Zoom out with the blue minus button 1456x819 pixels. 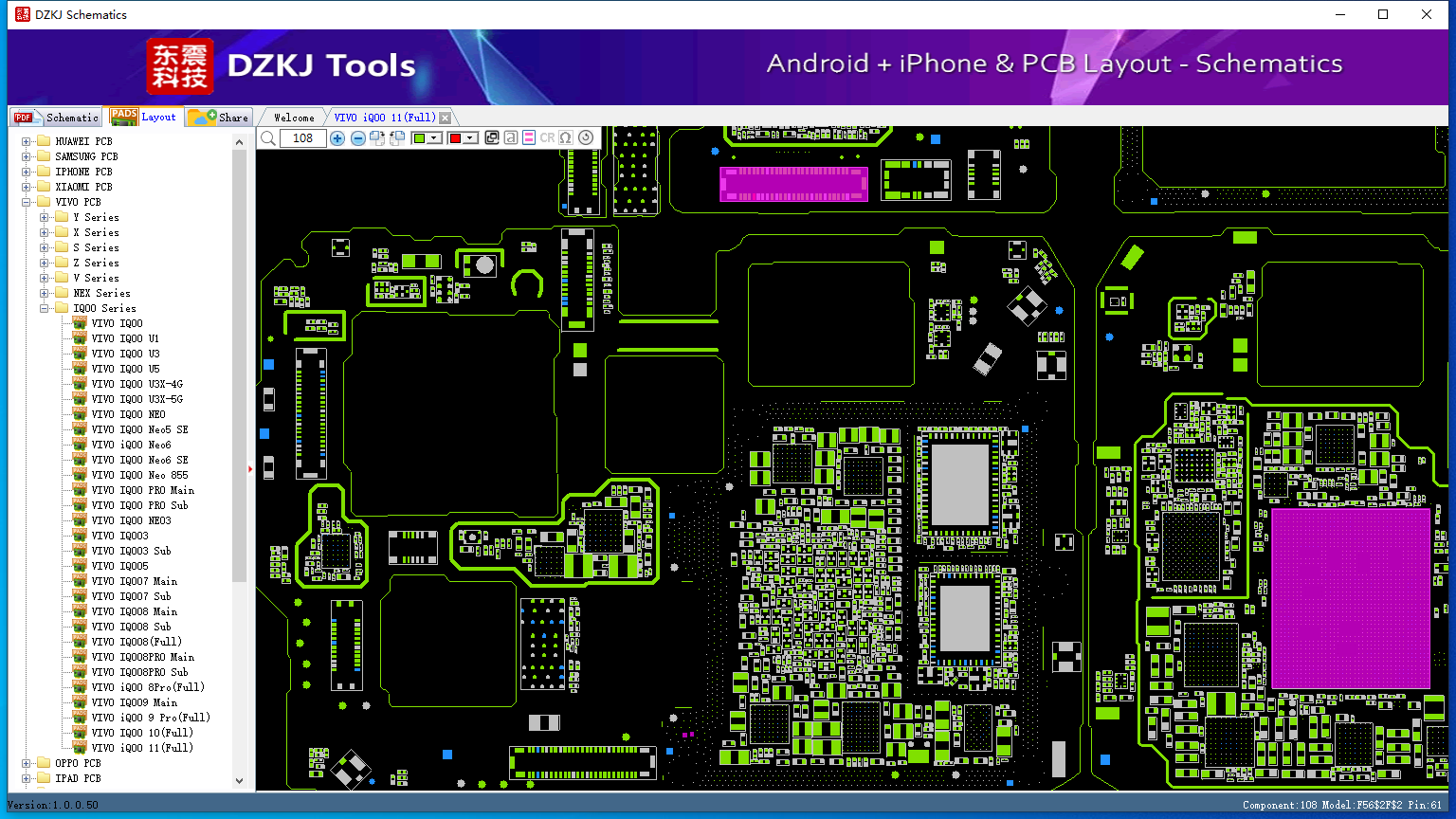(358, 138)
